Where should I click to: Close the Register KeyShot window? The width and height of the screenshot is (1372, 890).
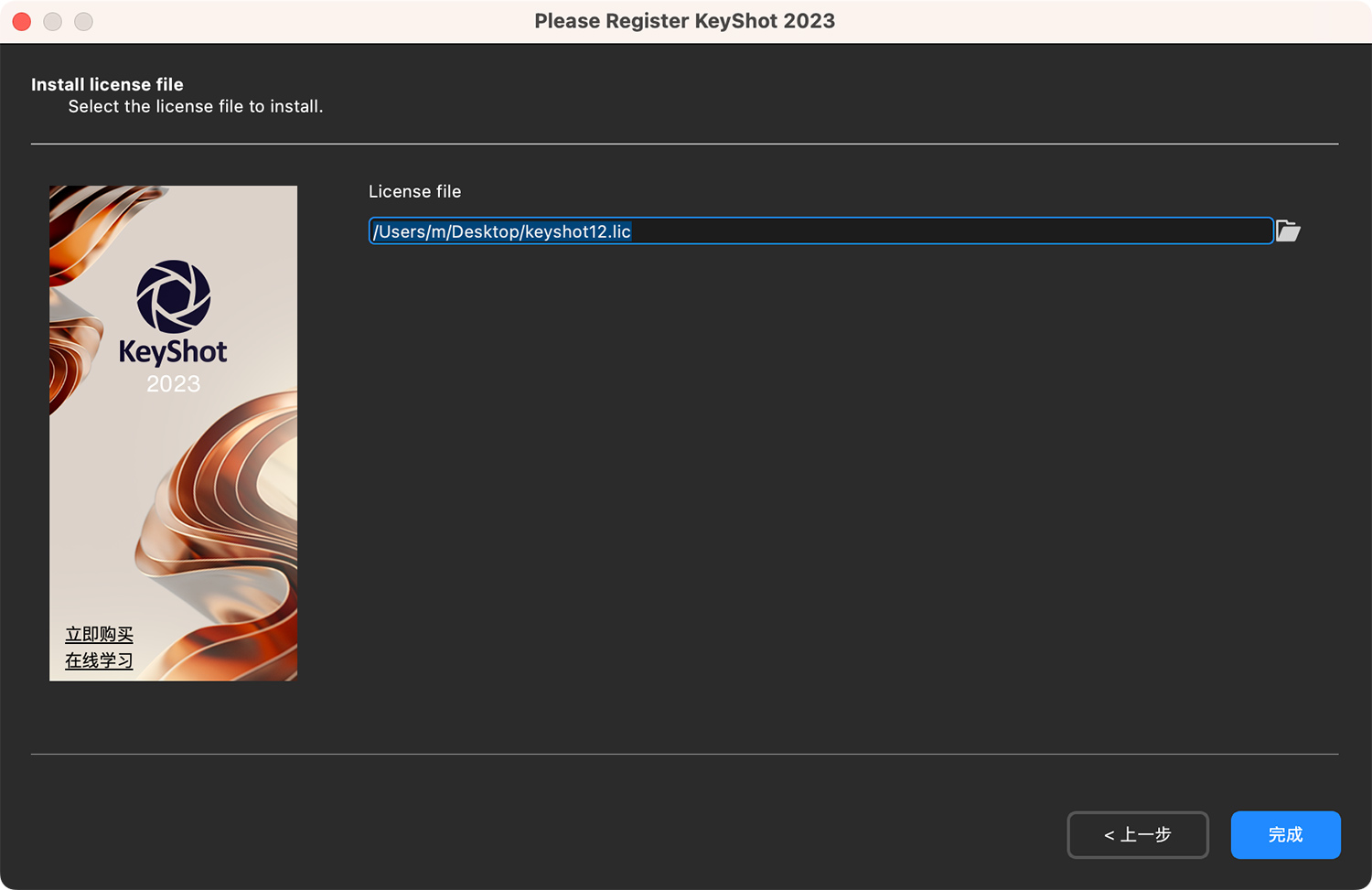pyautogui.click(x=22, y=21)
